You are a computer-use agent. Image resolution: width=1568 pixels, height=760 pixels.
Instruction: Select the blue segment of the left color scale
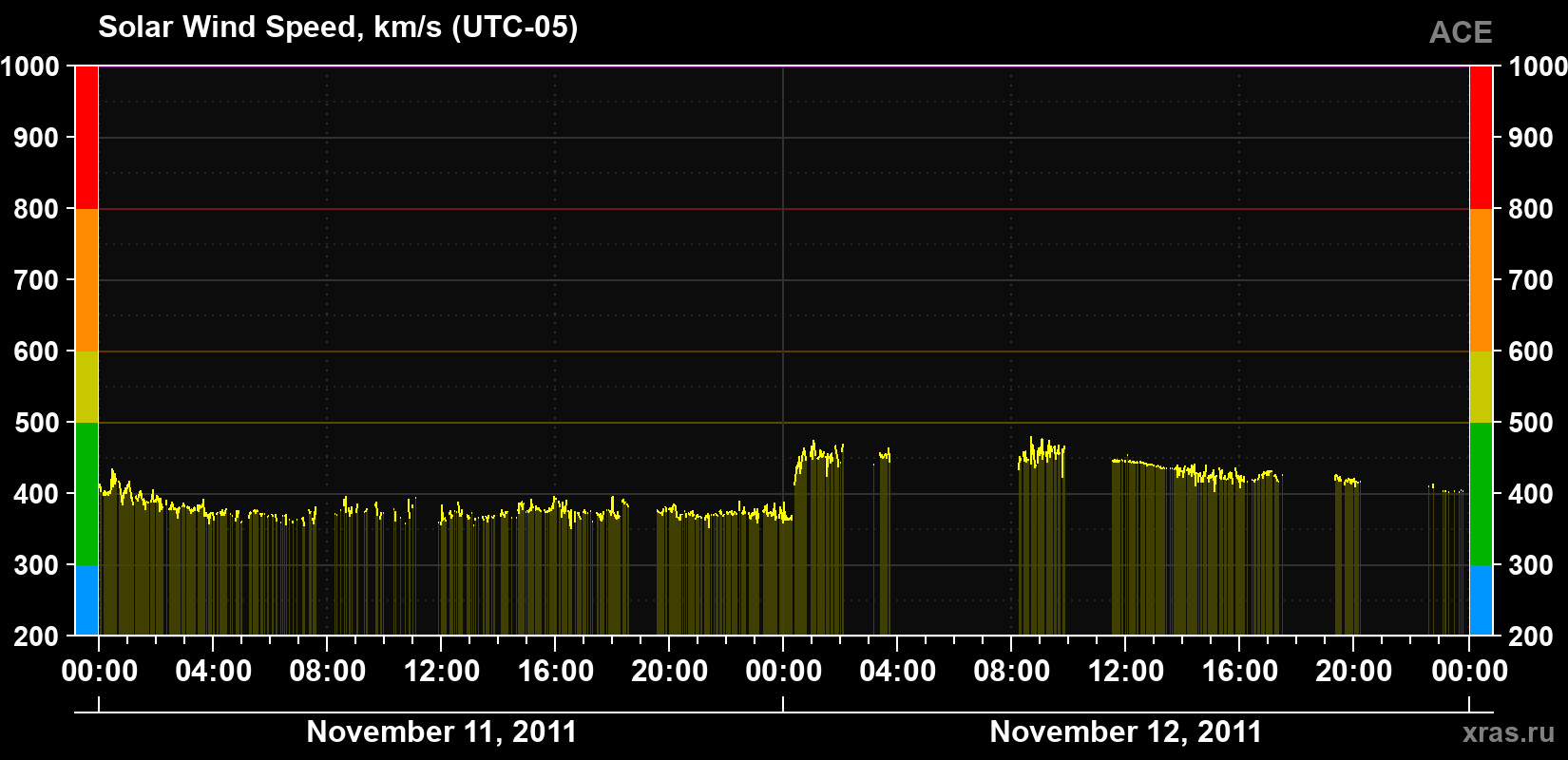coord(86,600)
